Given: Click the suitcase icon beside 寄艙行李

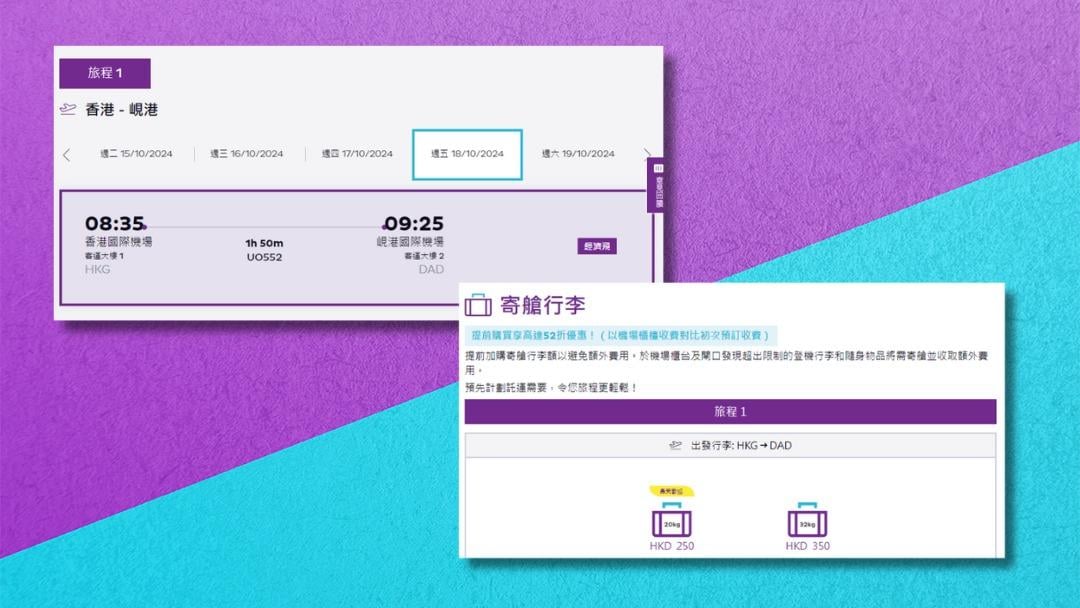Looking at the screenshot, I should tap(478, 305).
